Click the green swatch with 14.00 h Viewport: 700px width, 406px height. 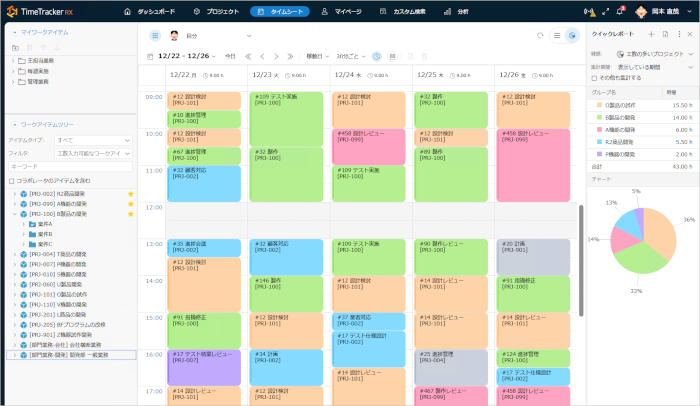[x=600, y=117]
